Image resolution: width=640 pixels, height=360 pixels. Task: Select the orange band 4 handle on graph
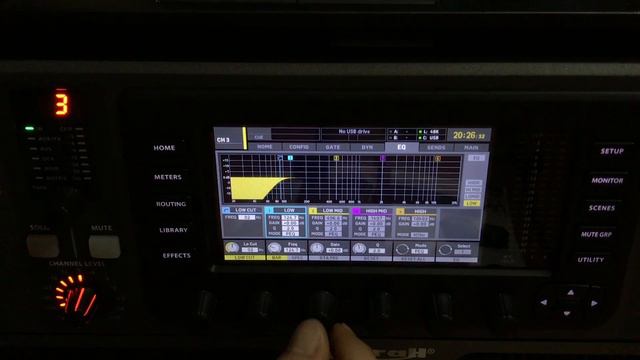tap(438, 158)
